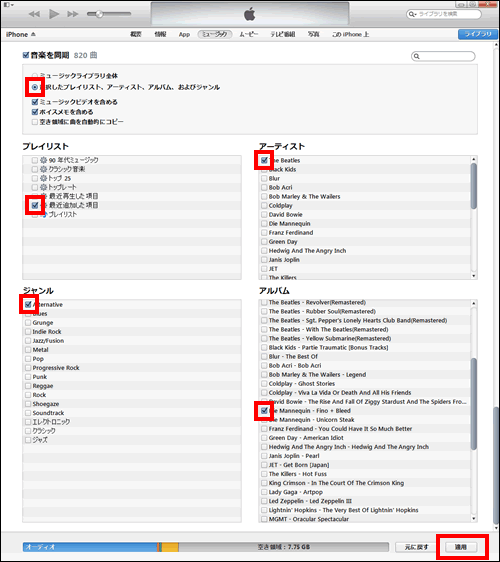This screenshot has width=500, height=562.
Task: Check Lady Gaga - Artpop album
Action: point(264,492)
